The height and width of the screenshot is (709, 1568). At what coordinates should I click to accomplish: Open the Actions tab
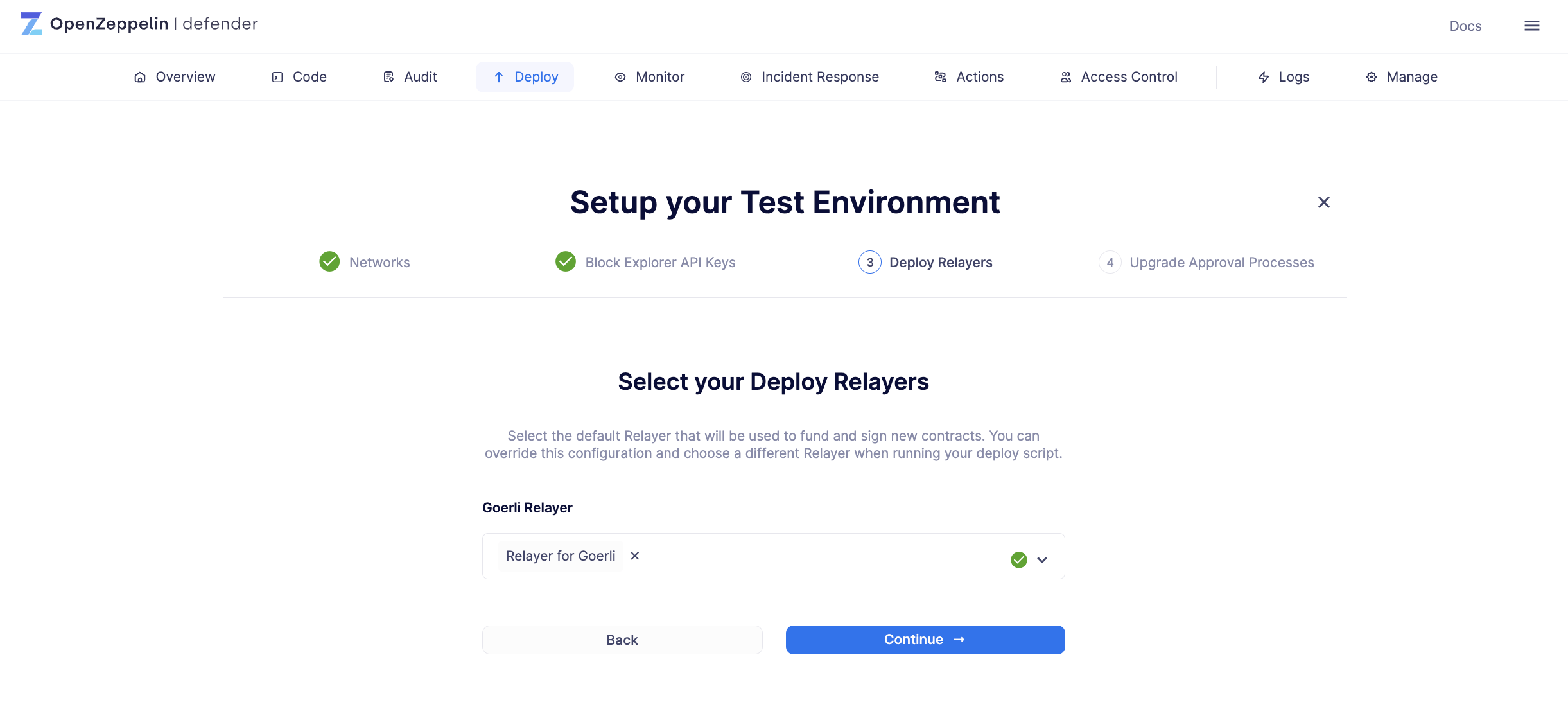click(968, 77)
